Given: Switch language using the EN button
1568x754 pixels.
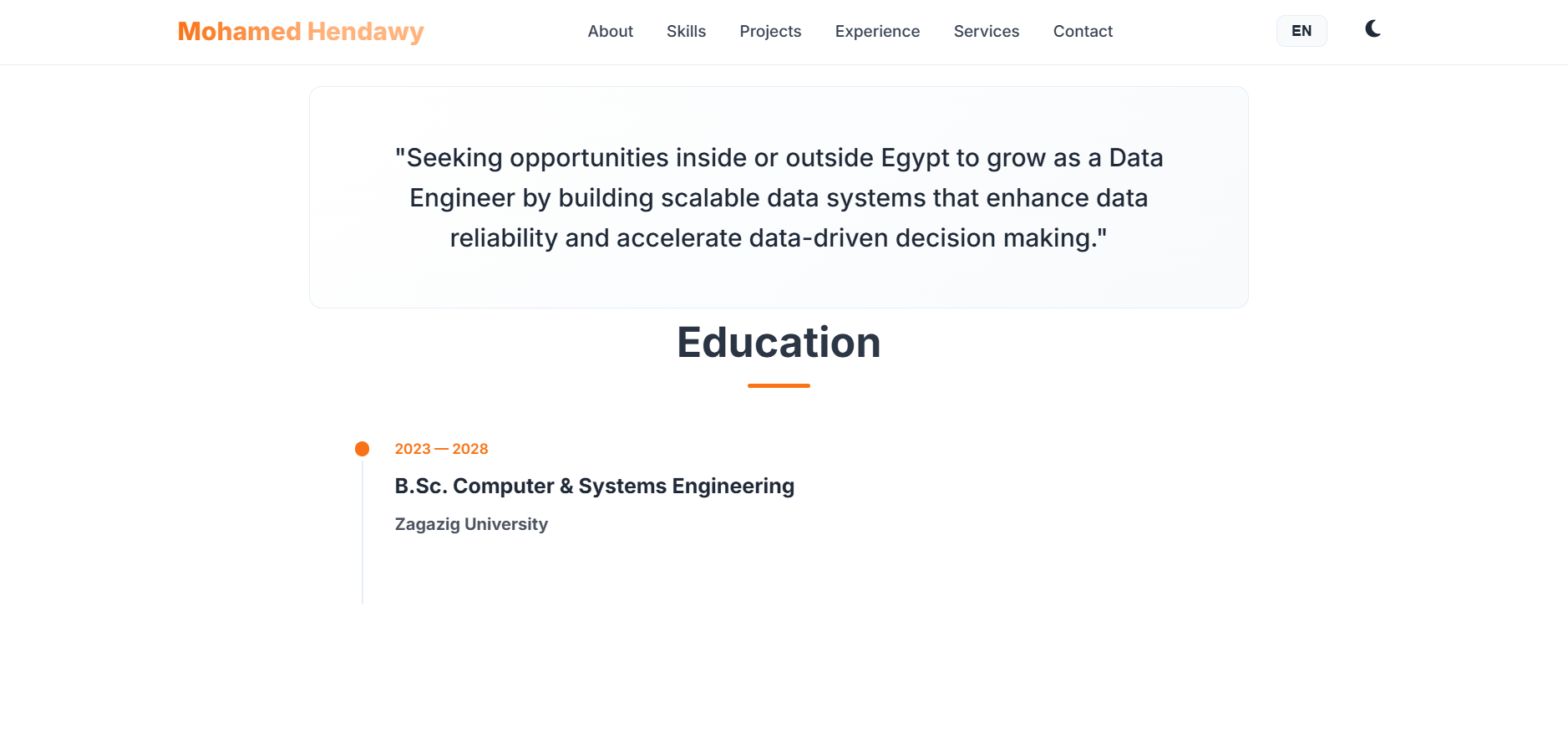Looking at the screenshot, I should pyautogui.click(x=1301, y=31).
